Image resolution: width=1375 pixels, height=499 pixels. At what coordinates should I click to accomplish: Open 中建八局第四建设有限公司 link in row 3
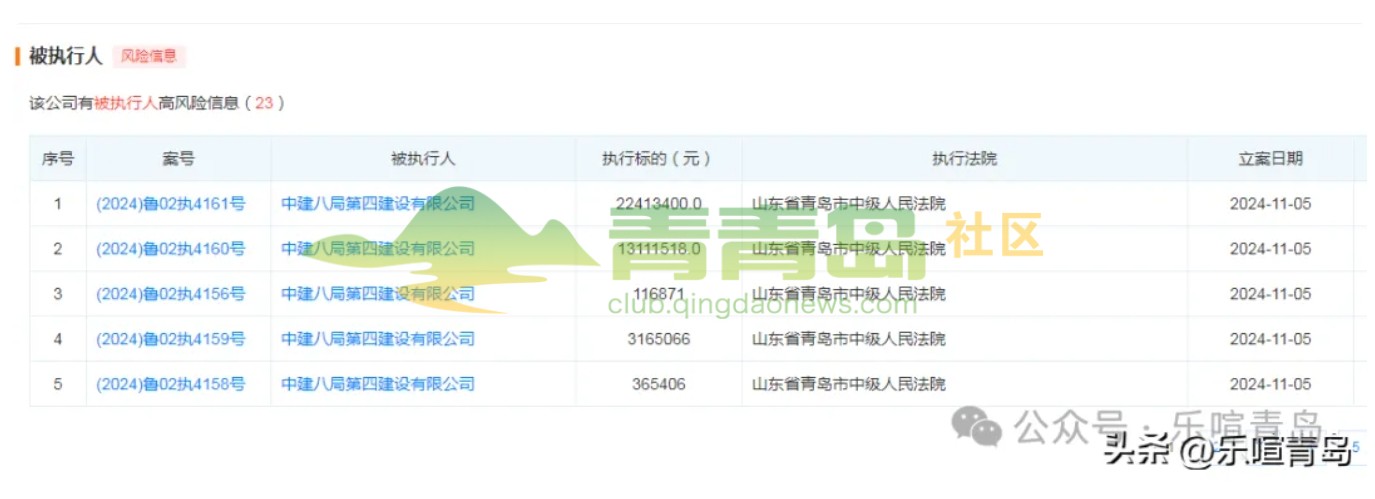(378, 294)
